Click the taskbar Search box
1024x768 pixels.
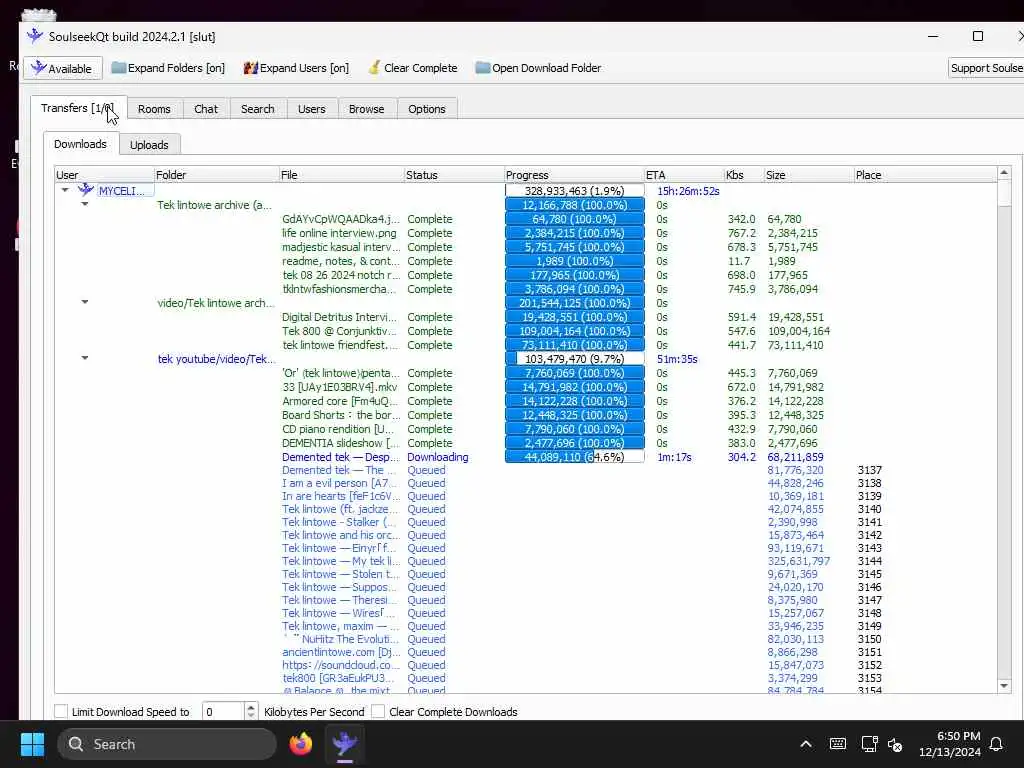(167, 744)
